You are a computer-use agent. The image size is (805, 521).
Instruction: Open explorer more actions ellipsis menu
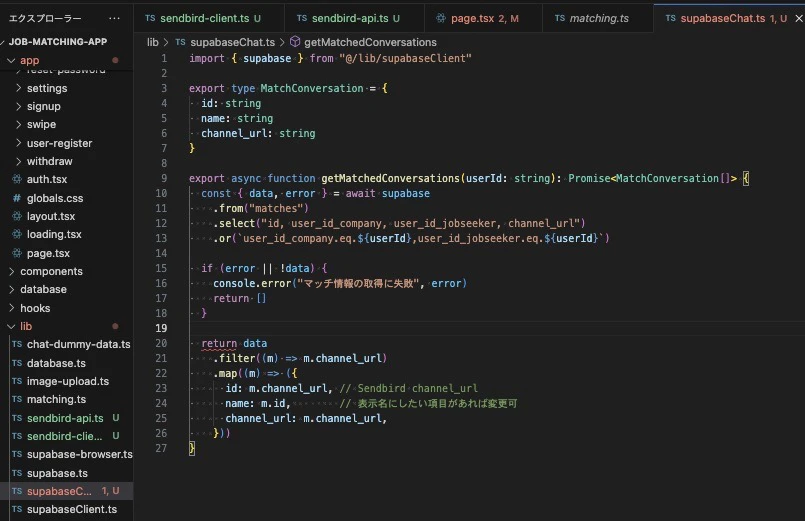pos(114,18)
